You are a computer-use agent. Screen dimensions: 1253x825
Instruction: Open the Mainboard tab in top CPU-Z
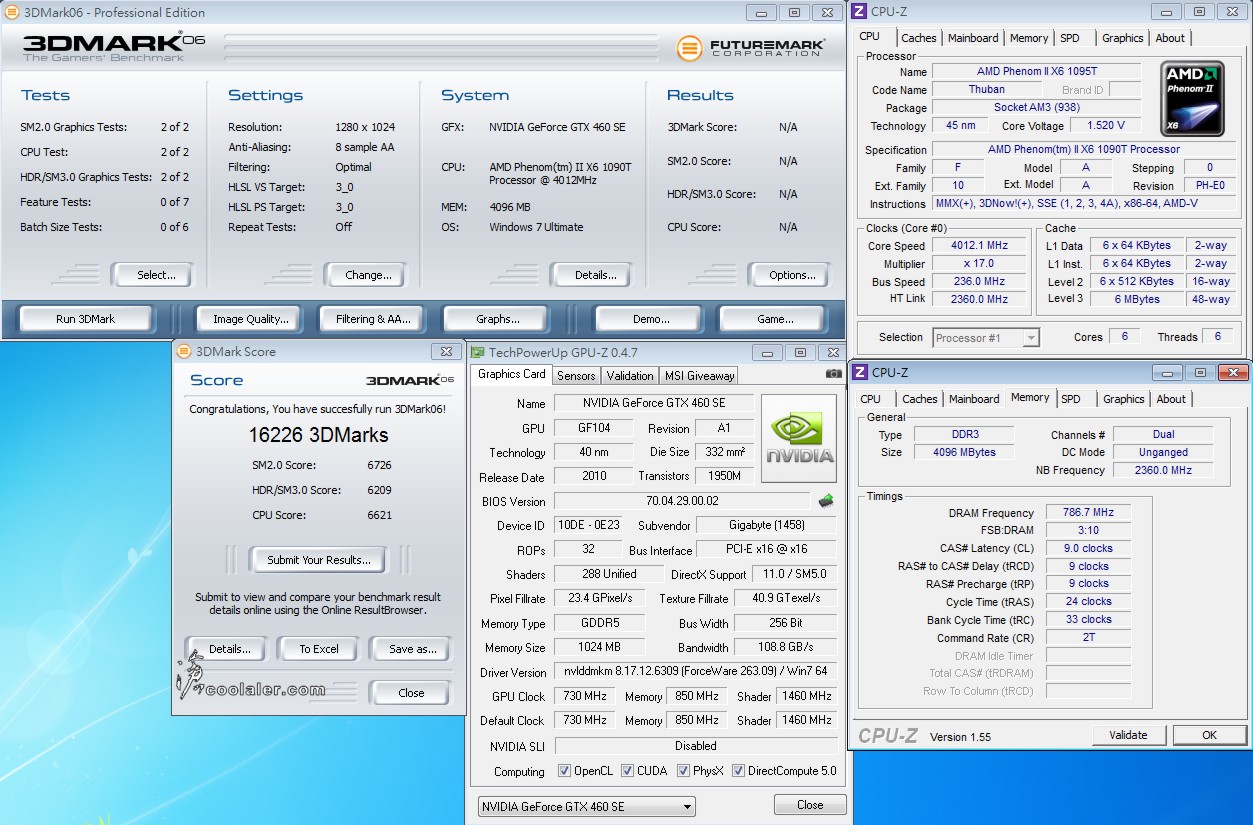[x=973, y=38]
